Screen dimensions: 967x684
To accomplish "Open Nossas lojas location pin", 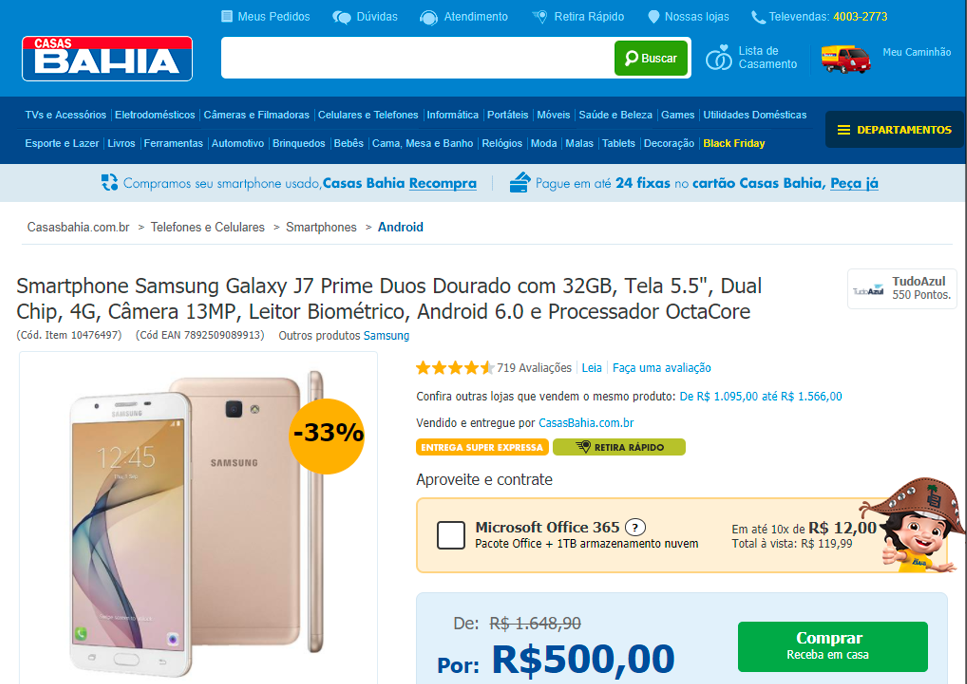I will click(654, 17).
